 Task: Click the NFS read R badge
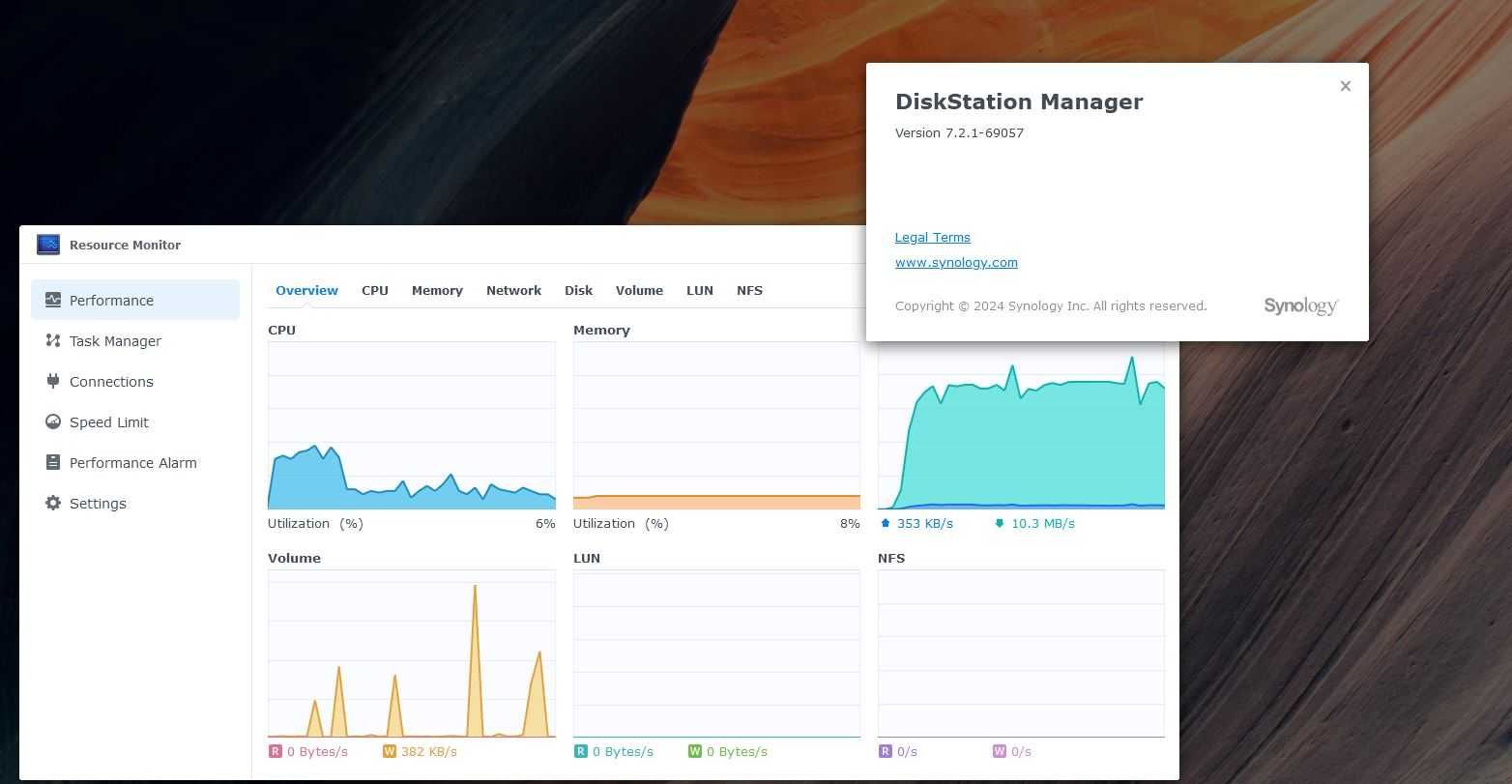(885, 751)
